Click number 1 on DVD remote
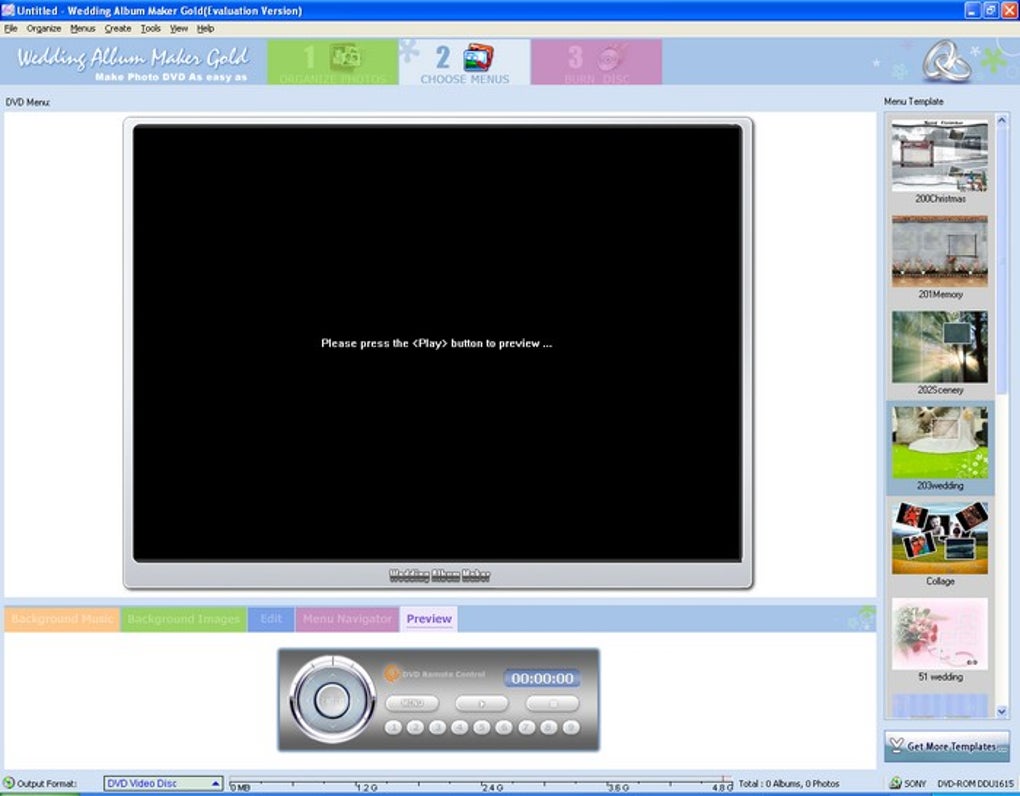 coord(393,728)
